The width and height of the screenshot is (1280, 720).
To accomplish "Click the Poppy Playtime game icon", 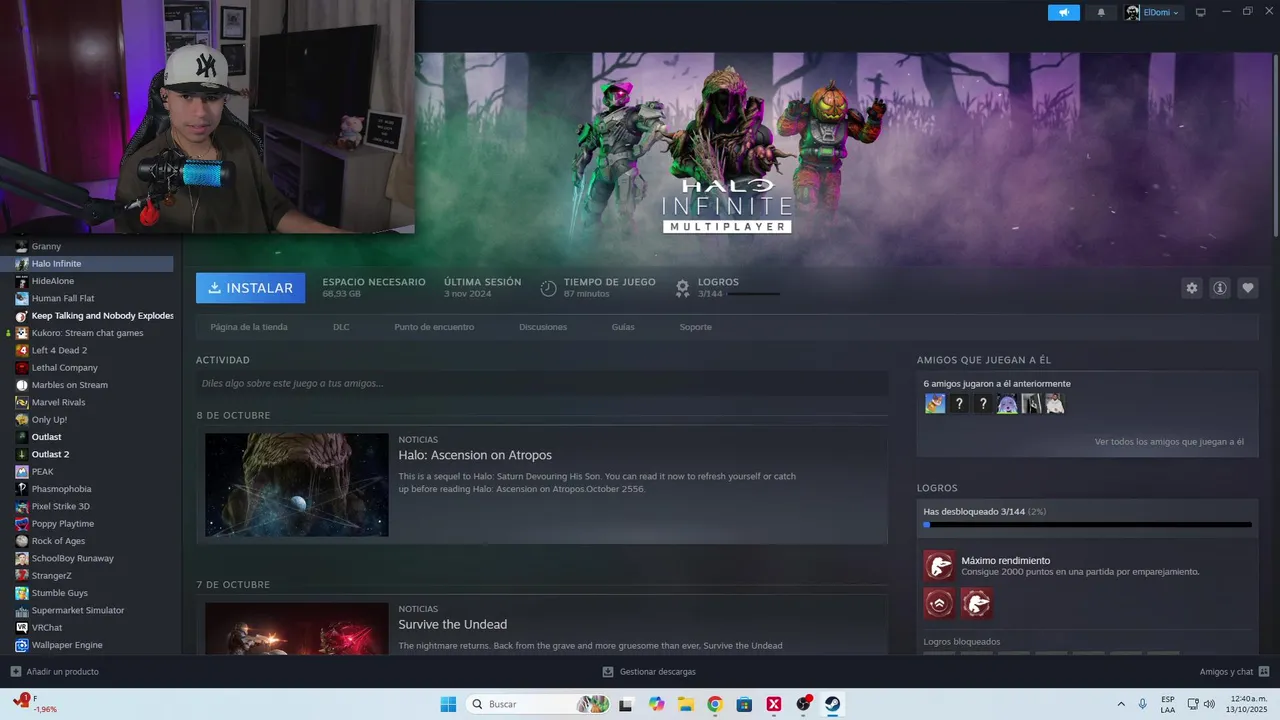I will (x=22, y=523).
